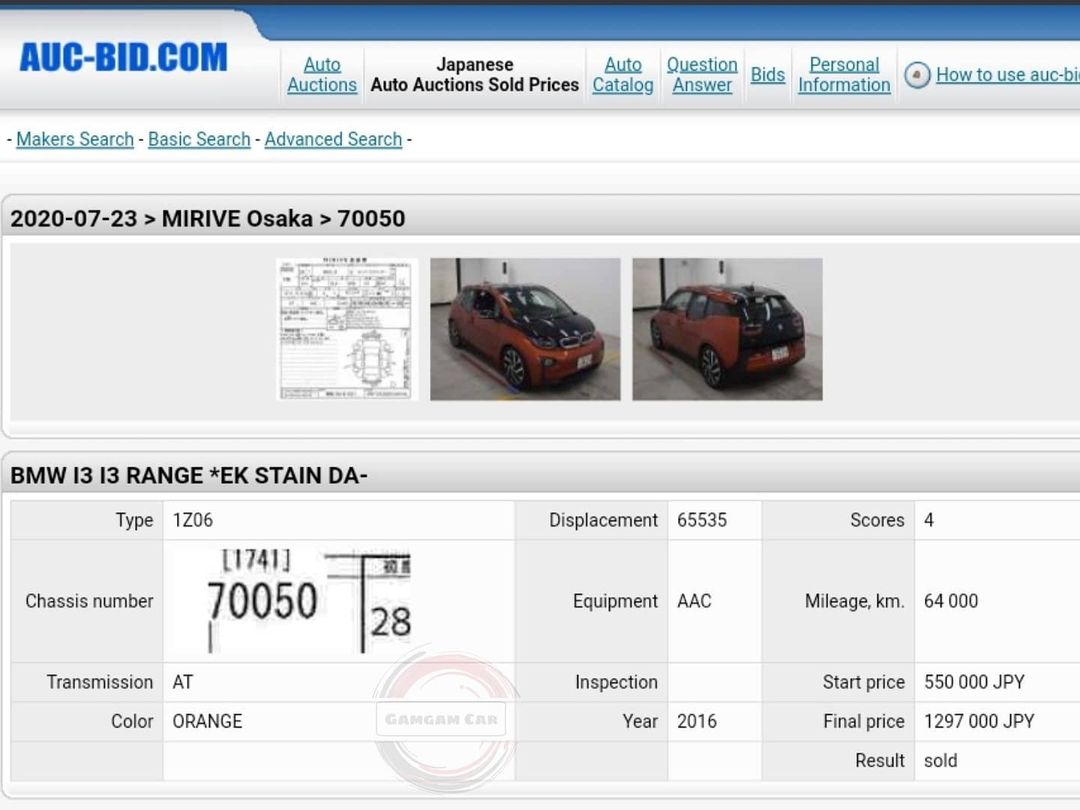Open Personal Information page
1080x810 pixels.
tap(844, 74)
